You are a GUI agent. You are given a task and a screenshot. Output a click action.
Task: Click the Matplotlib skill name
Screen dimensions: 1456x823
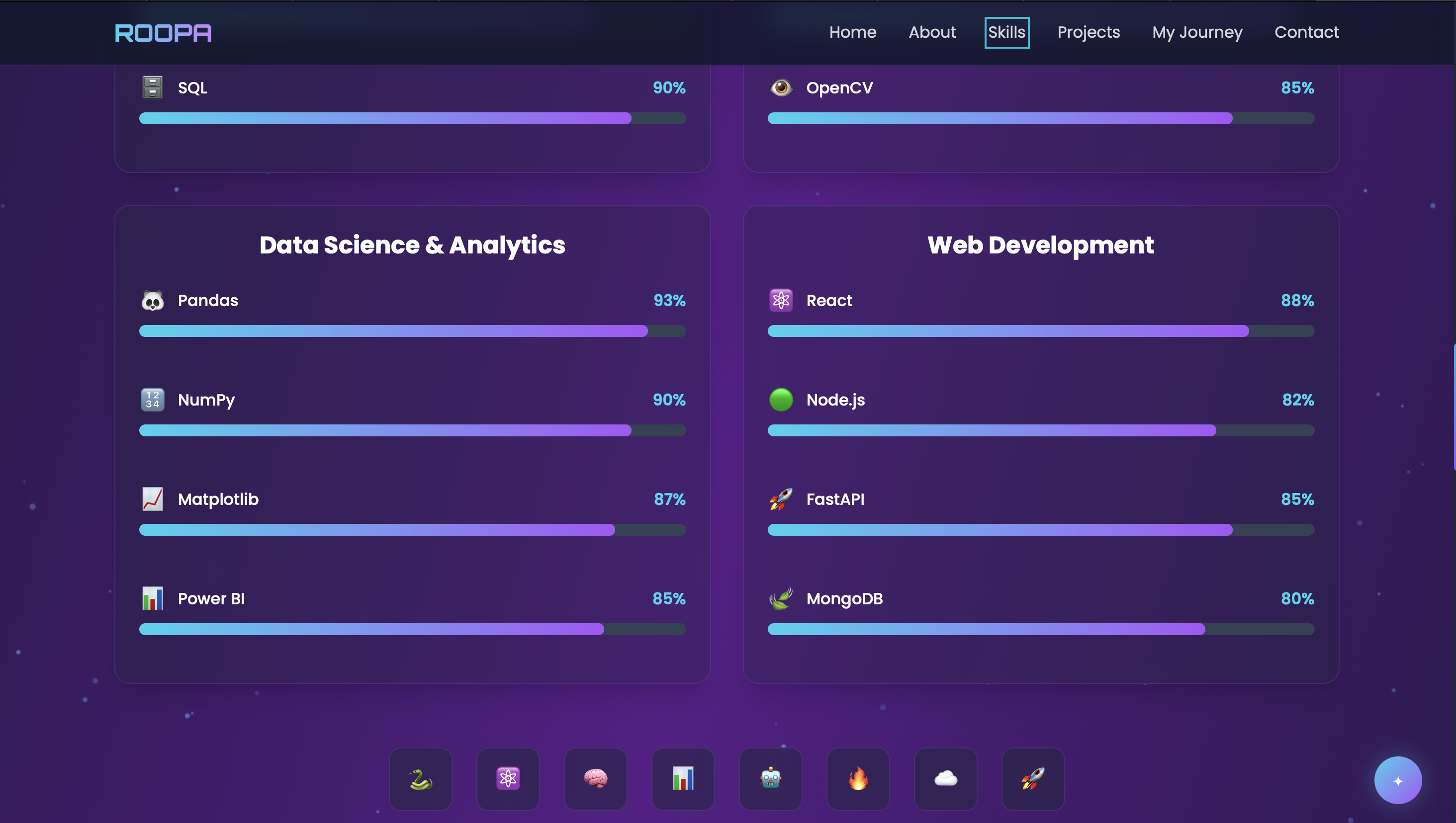point(218,499)
